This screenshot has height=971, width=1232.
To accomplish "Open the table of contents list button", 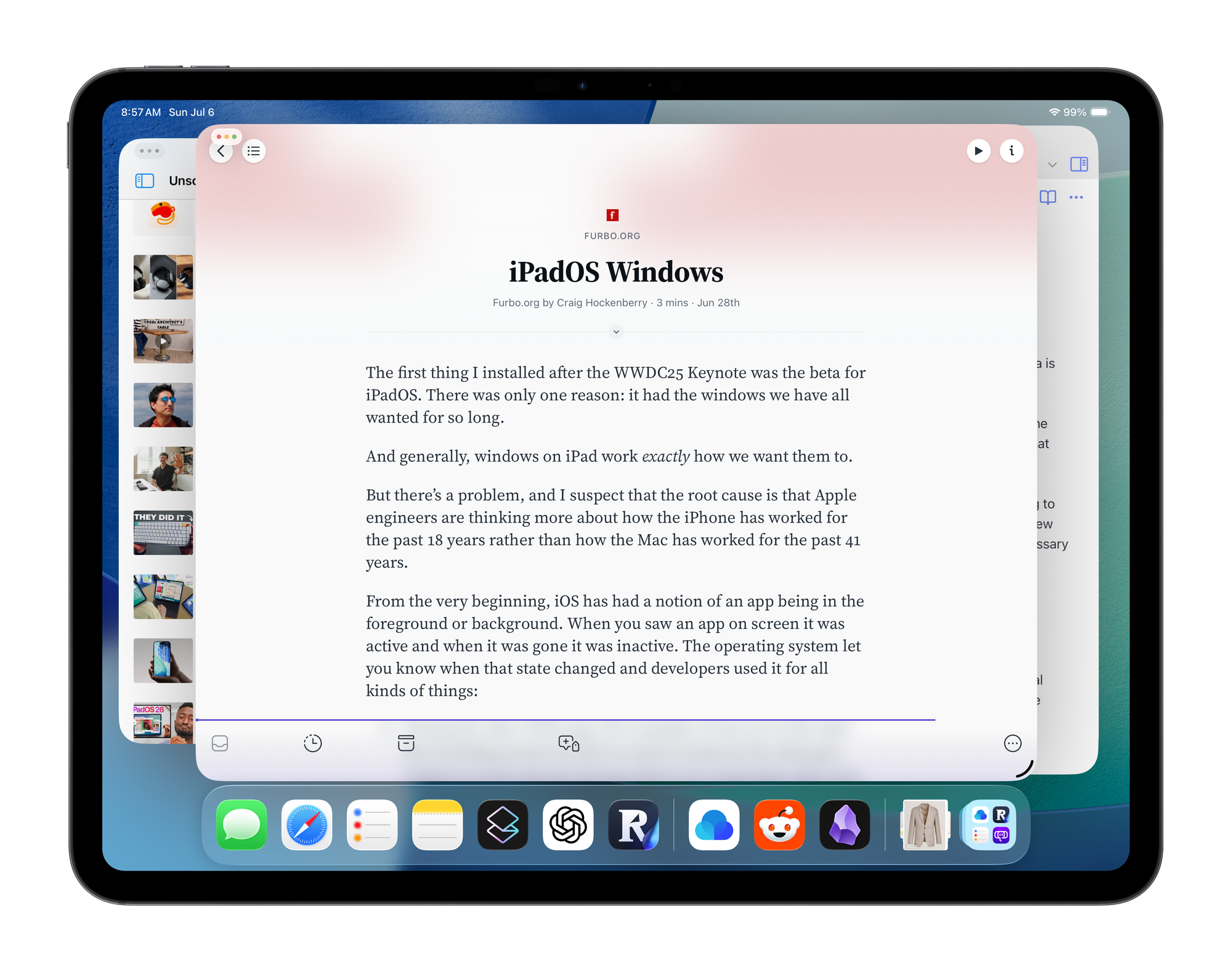I will tap(254, 151).
